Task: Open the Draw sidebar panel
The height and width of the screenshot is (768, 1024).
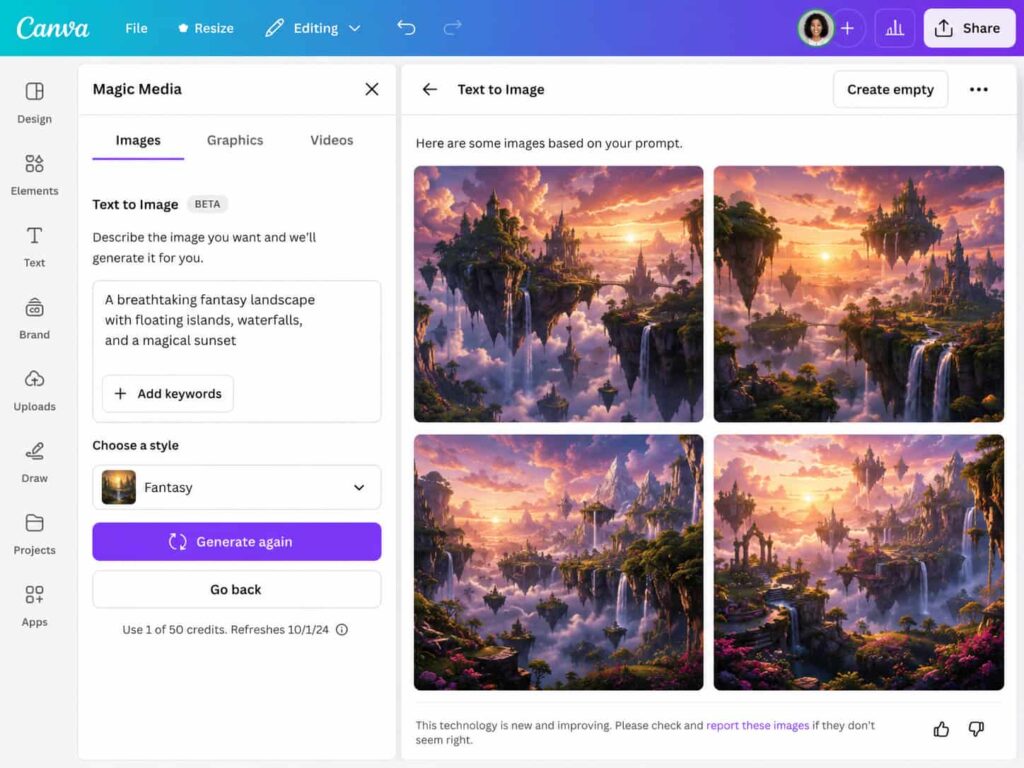Action: 35,462
